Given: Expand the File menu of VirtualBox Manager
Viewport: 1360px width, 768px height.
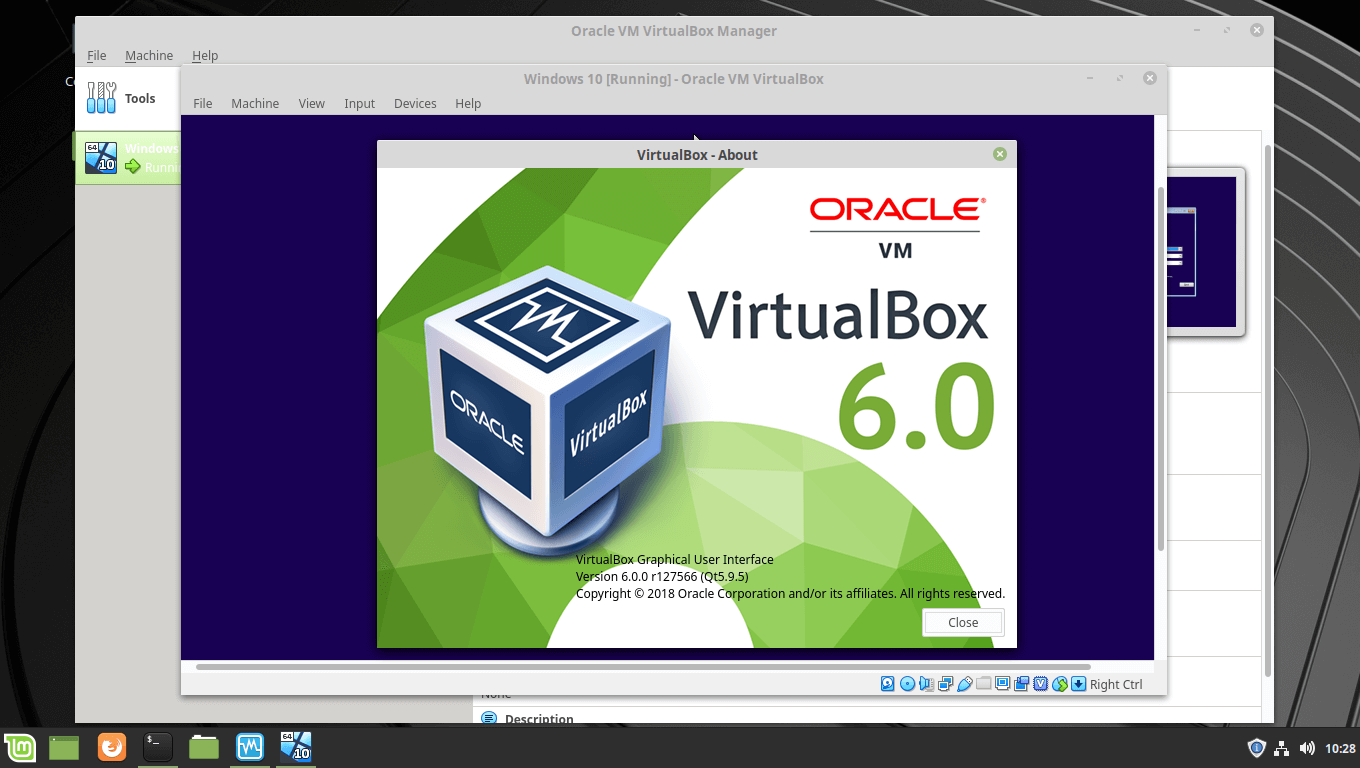Looking at the screenshot, I should 96,55.
